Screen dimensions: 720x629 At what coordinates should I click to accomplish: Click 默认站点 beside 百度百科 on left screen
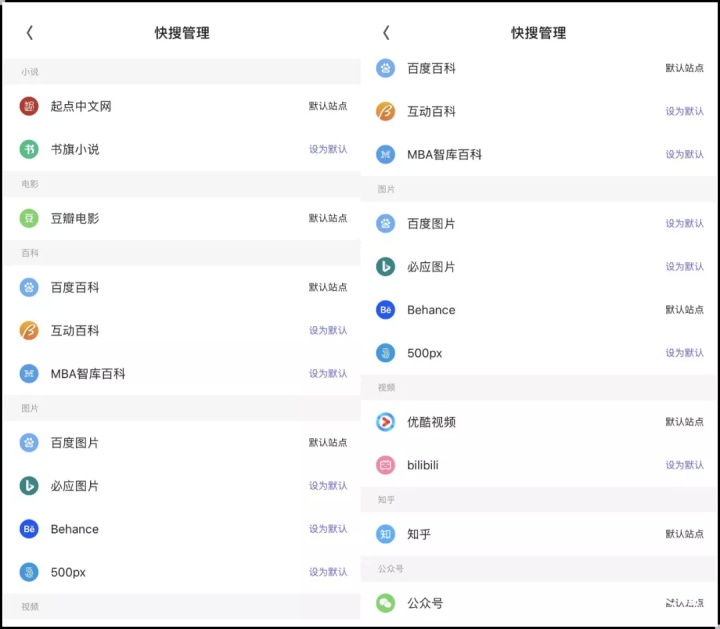click(x=328, y=287)
